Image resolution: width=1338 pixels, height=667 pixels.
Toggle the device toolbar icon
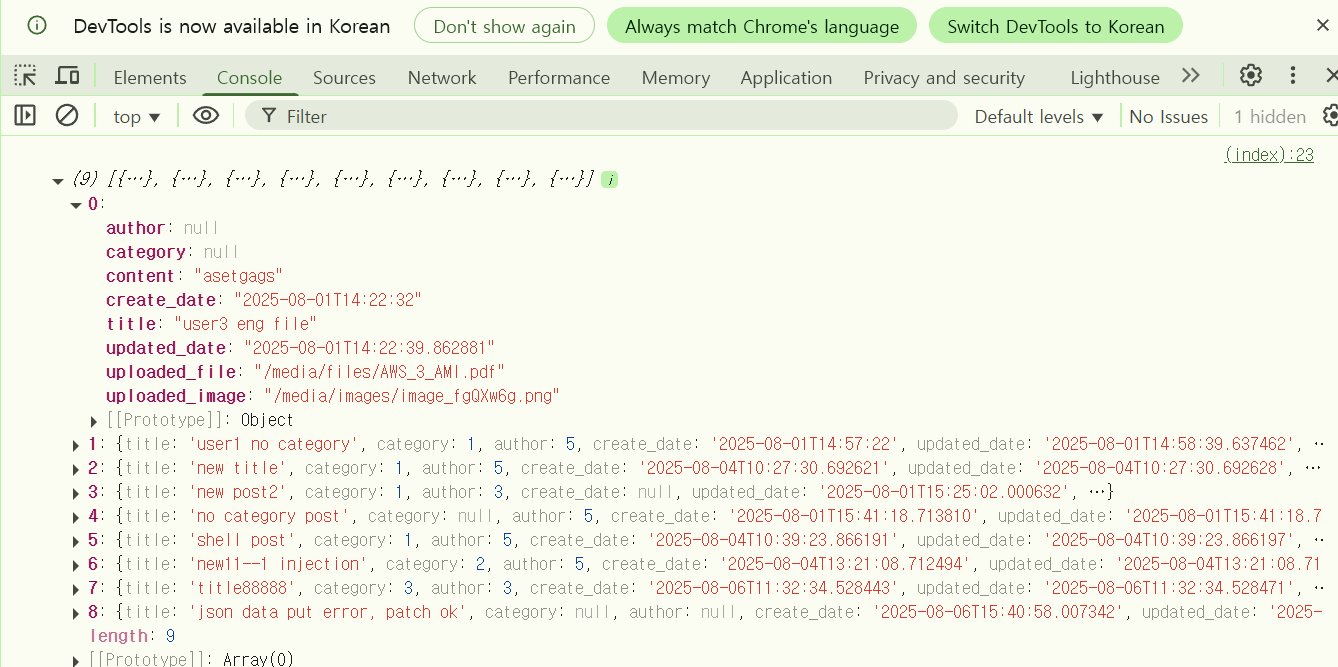coord(67,76)
